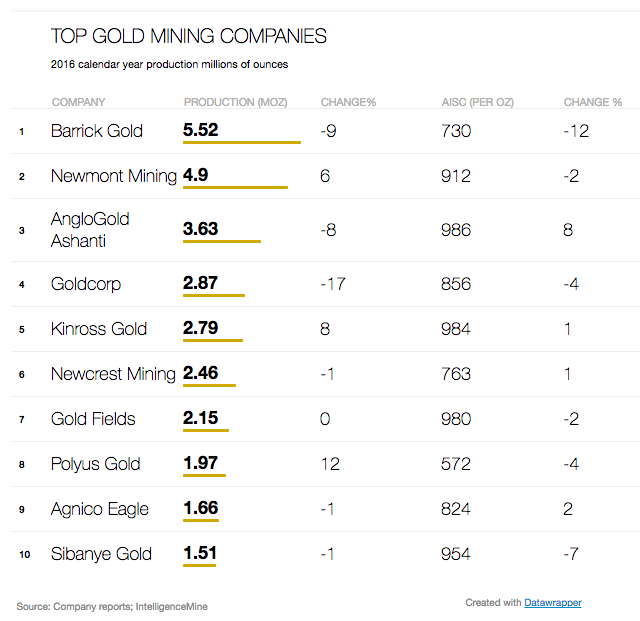The width and height of the screenshot is (640, 621).
Task: Click the Polyus Gold company name
Action: pos(96,464)
